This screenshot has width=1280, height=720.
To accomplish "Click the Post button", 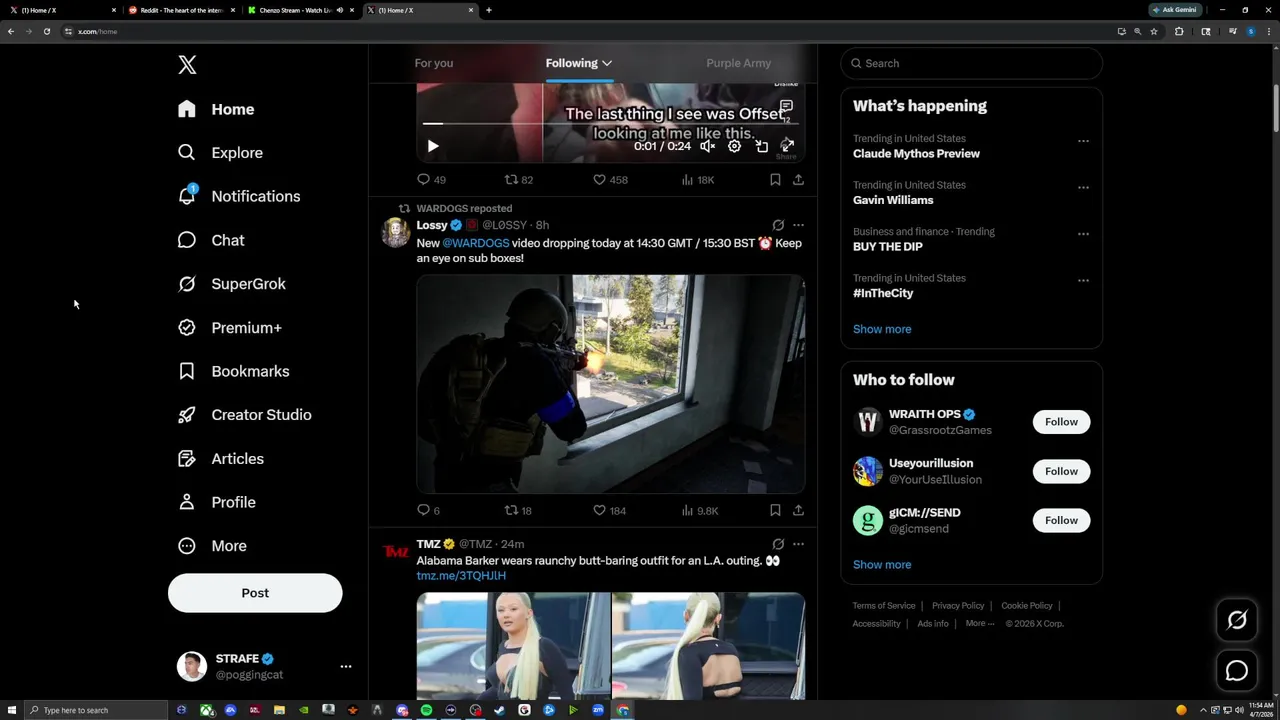I will click(255, 593).
